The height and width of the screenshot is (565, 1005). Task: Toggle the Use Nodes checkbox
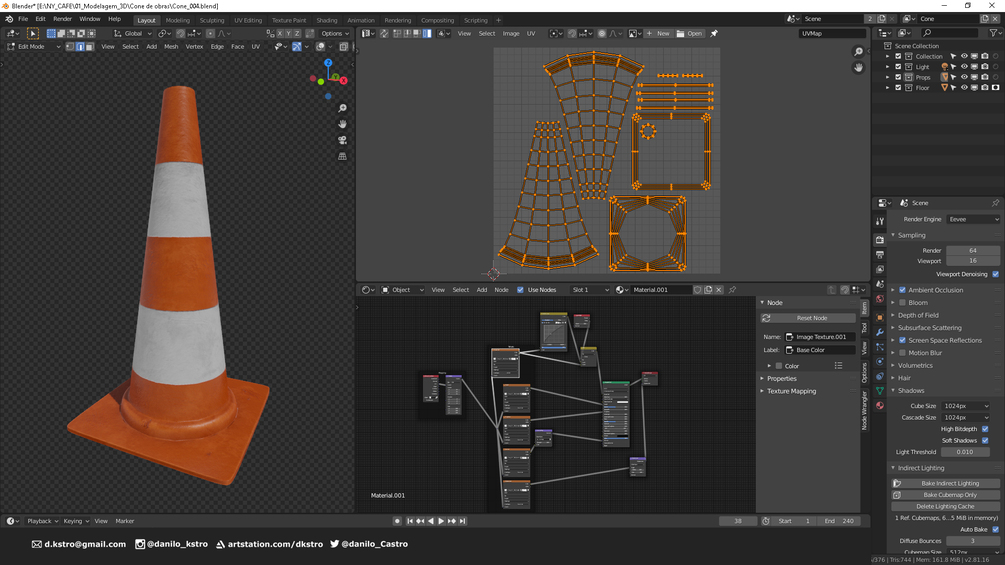(x=520, y=290)
